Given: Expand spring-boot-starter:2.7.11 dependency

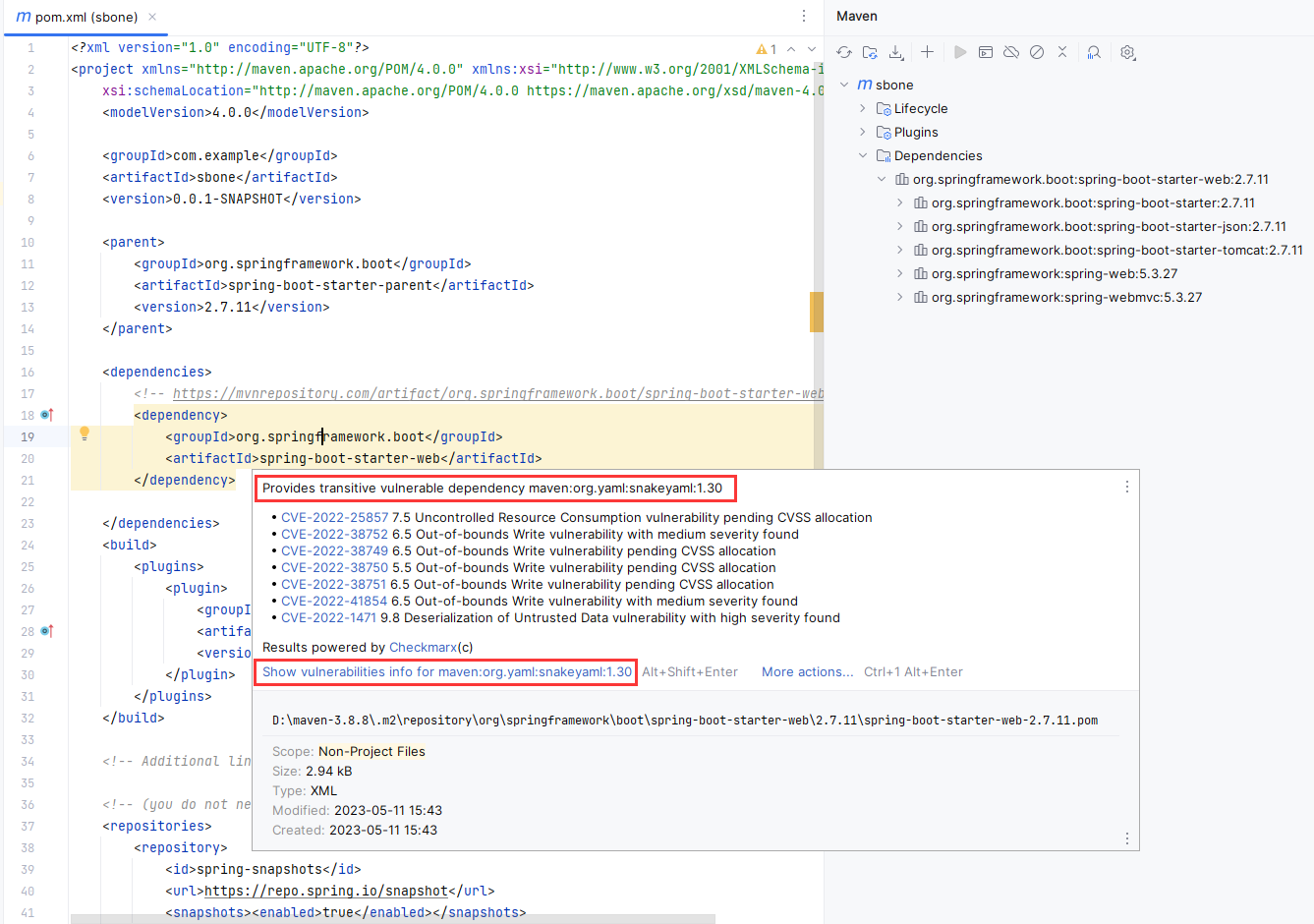Looking at the screenshot, I should click(x=900, y=202).
